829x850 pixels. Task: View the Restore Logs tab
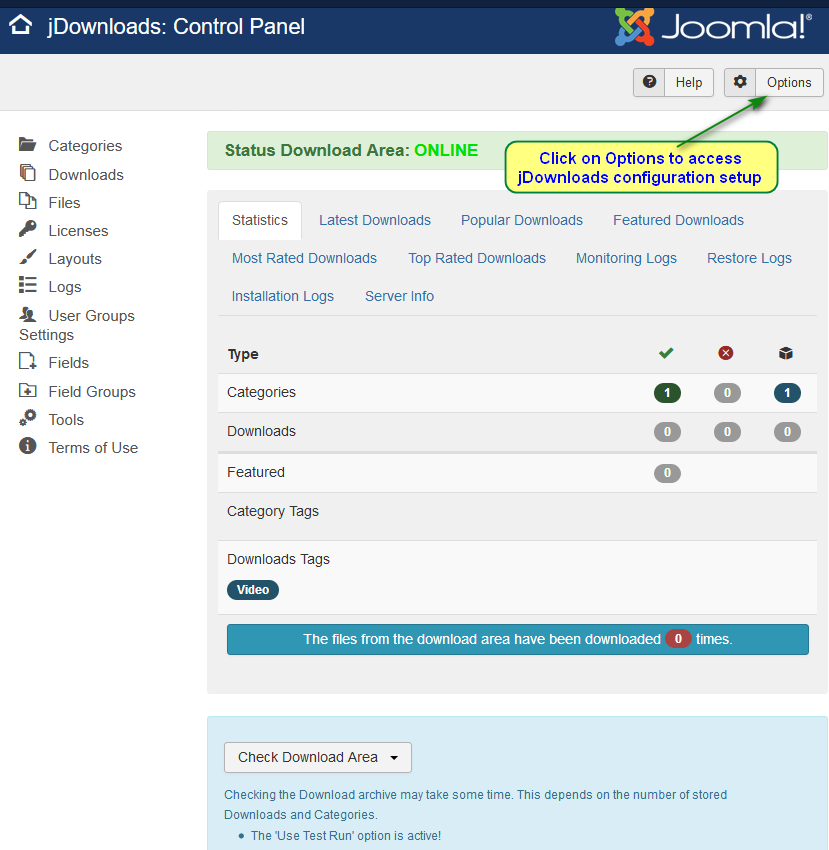click(x=749, y=258)
